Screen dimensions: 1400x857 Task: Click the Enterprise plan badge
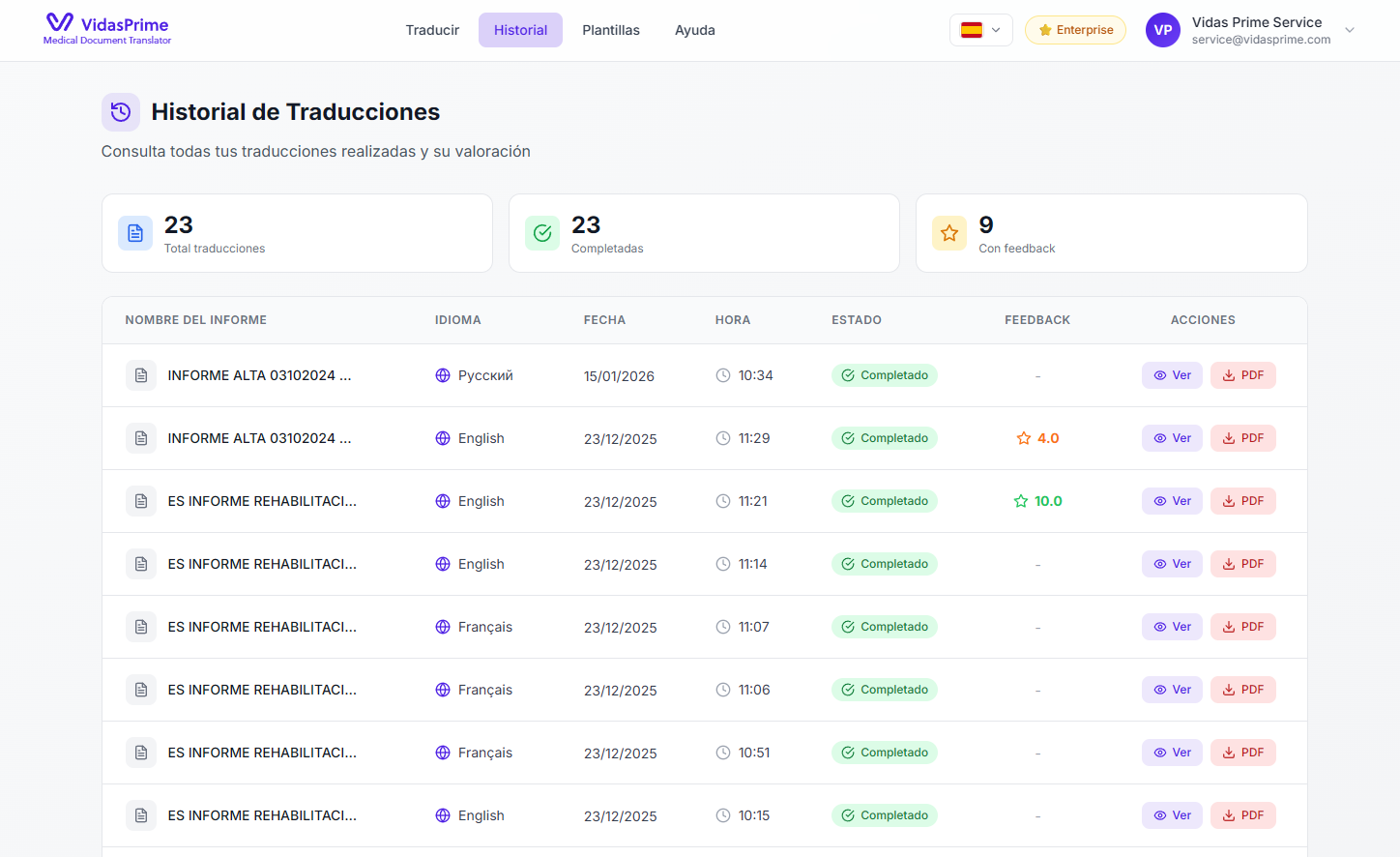(x=1075, y=30)
